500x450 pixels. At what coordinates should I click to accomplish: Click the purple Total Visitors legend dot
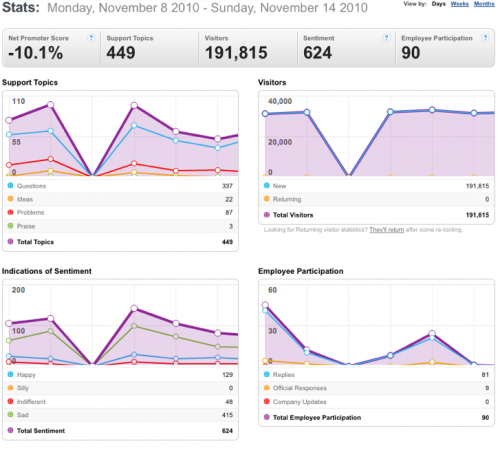tap(266, 215)
